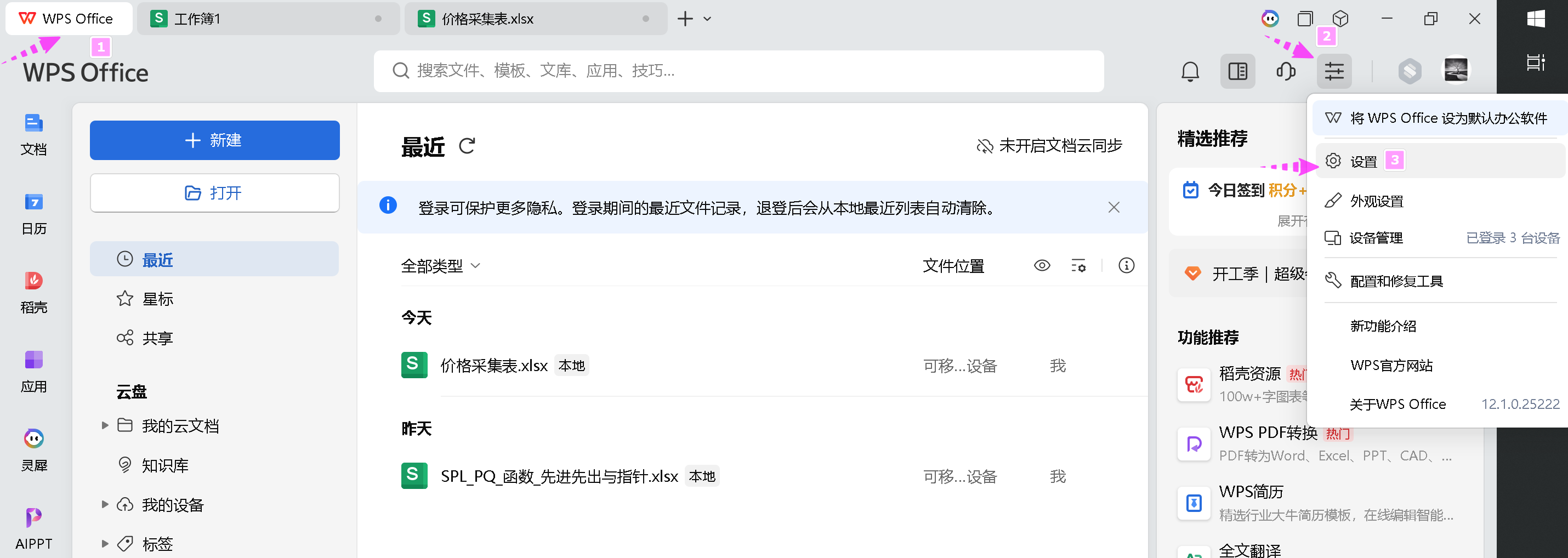Select 最近 in the navigation list
Screen dimensions: 1568x558
click(214, 259)
